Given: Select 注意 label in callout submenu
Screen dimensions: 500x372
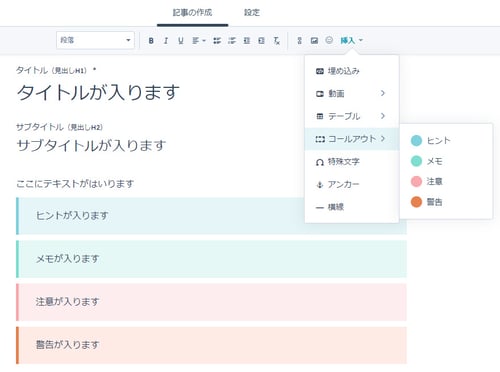Looking at the screenshot, I should coord(435,182).
